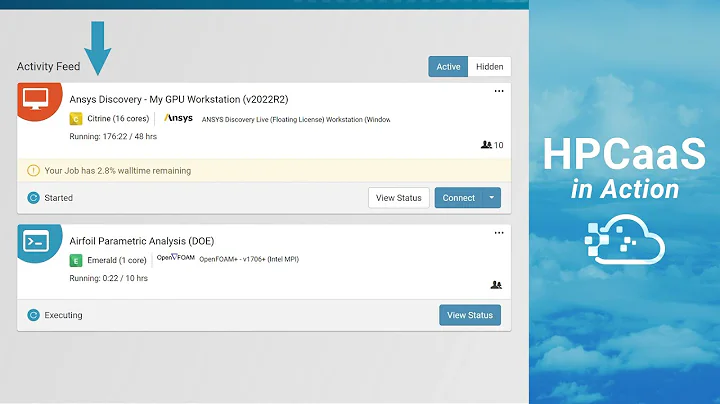Click the yellow Citrine core type badge
The image size is (720, 404).
click(76, 119)
